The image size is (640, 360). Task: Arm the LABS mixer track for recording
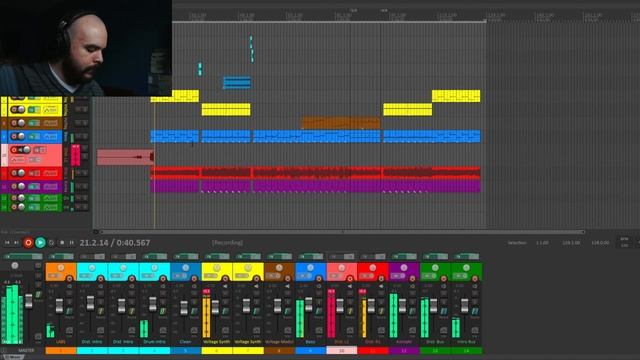[x=69, y=279]
